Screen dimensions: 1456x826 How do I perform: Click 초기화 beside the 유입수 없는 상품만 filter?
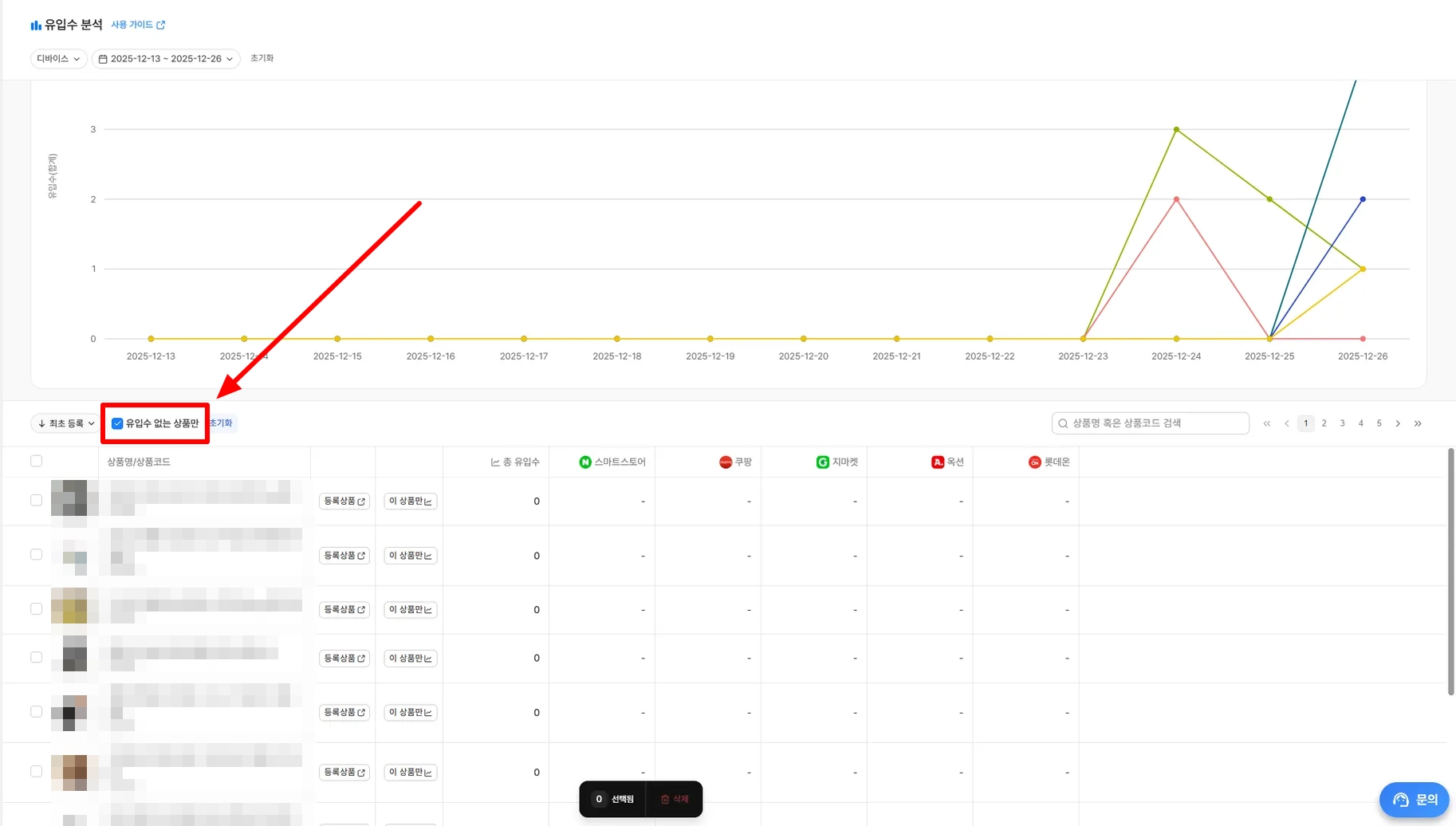coord(221,423)
